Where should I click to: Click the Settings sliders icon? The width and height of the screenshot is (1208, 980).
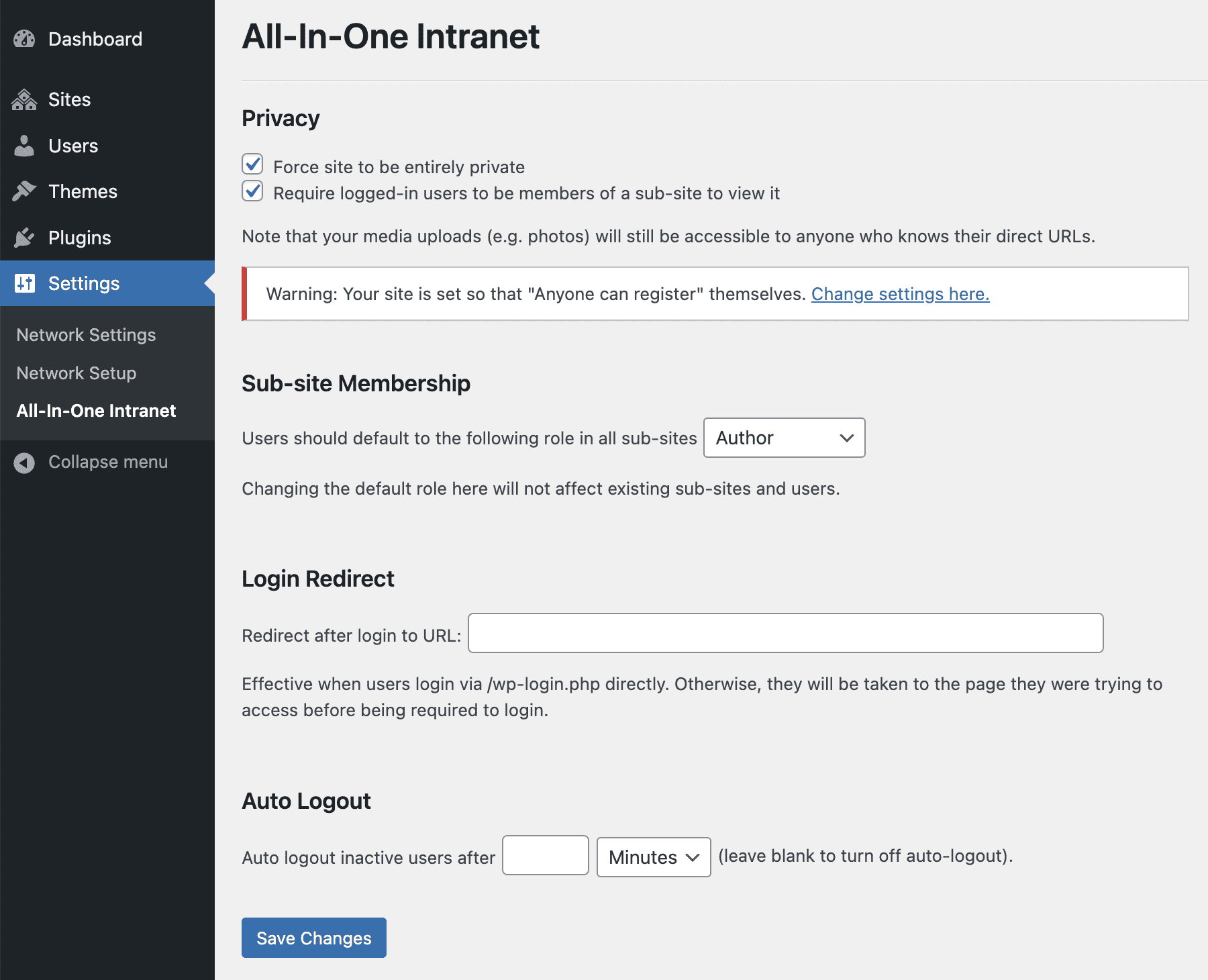[24, 283]
